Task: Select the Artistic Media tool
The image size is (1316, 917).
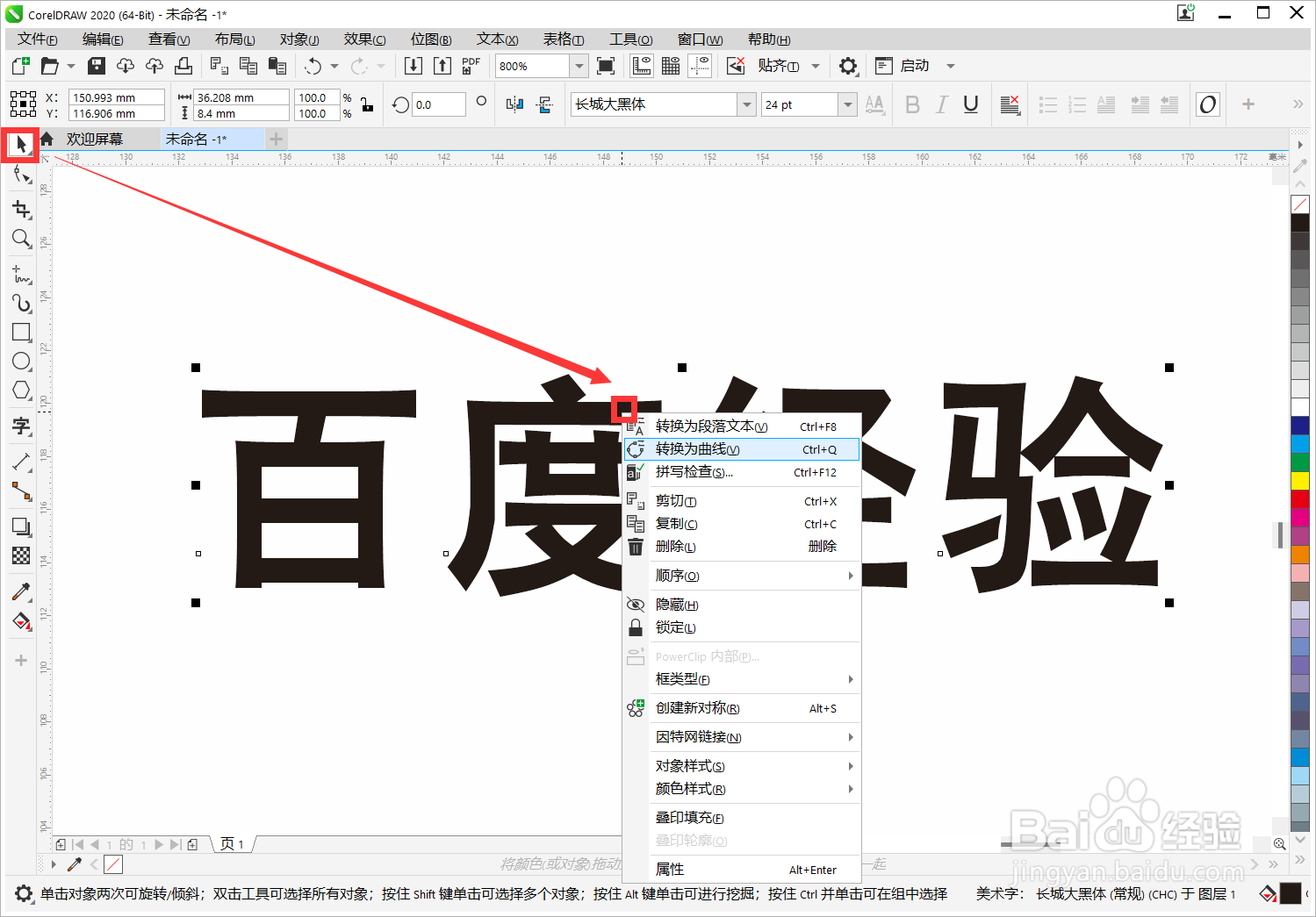Action: [21, 304]
